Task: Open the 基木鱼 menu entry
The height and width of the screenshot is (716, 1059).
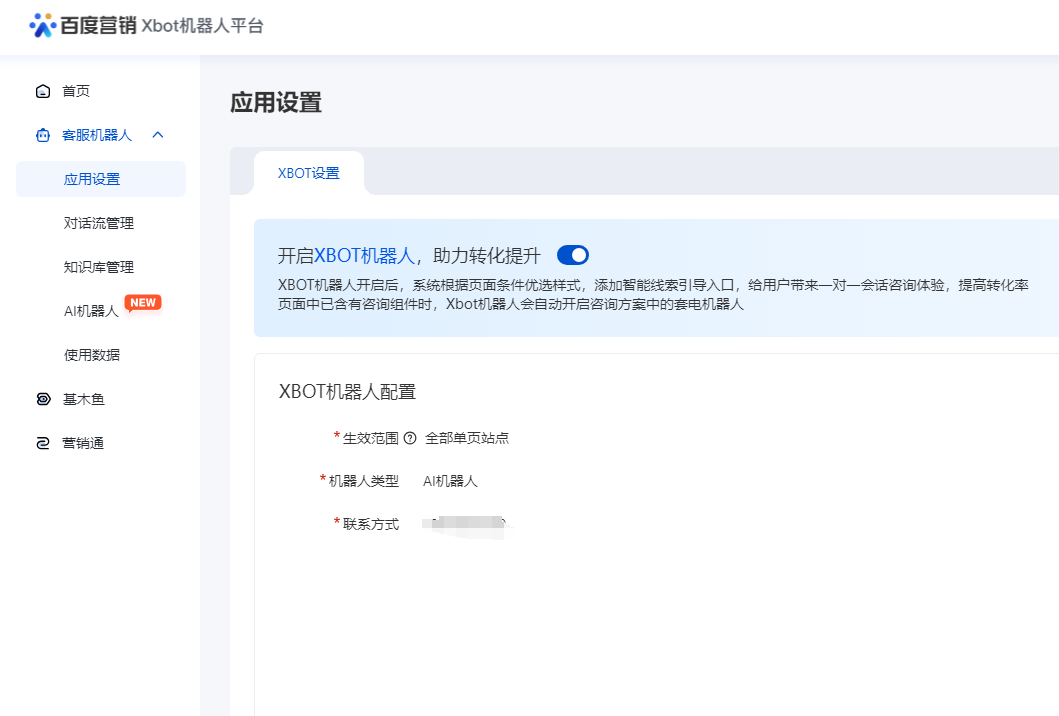Action: click(83, 399)
